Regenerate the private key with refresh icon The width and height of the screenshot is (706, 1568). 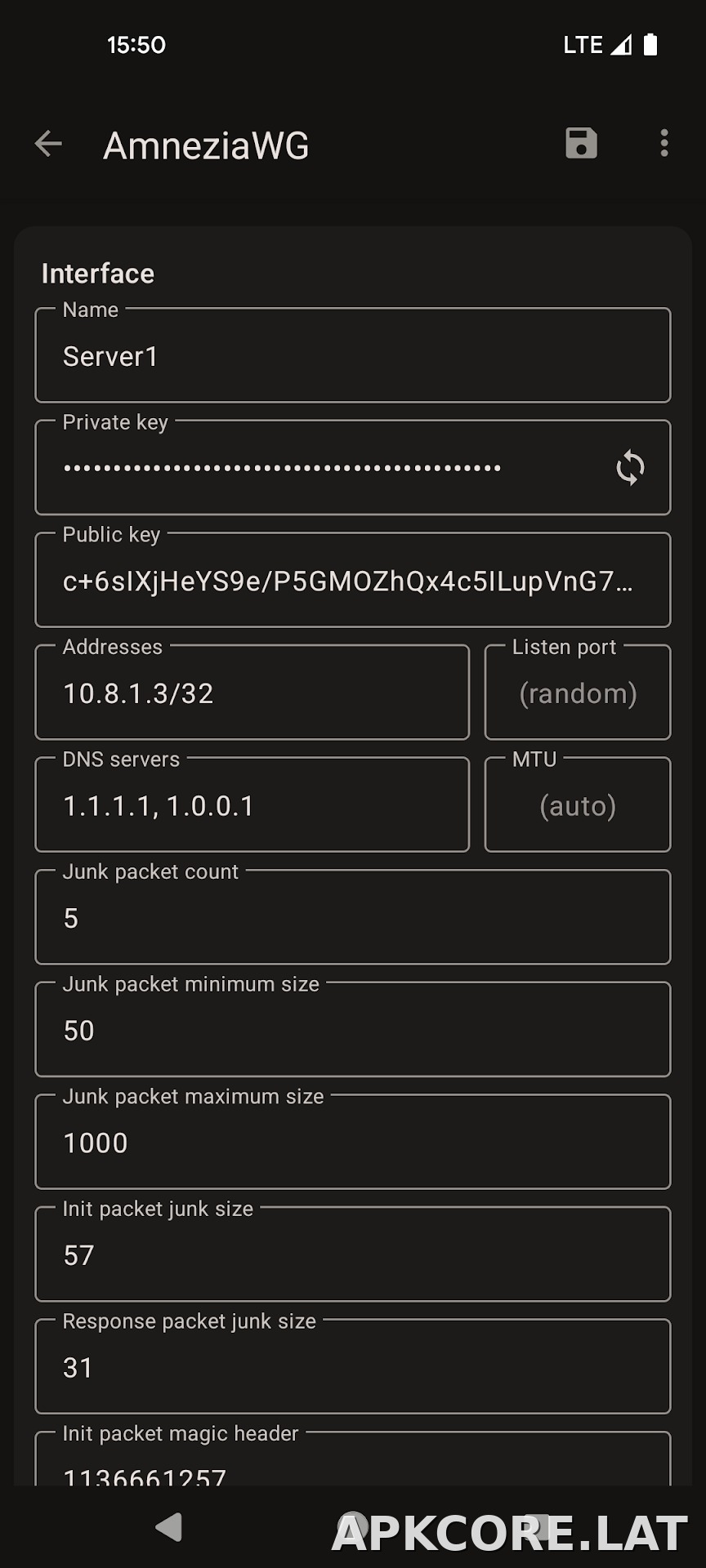coord(630,468)
